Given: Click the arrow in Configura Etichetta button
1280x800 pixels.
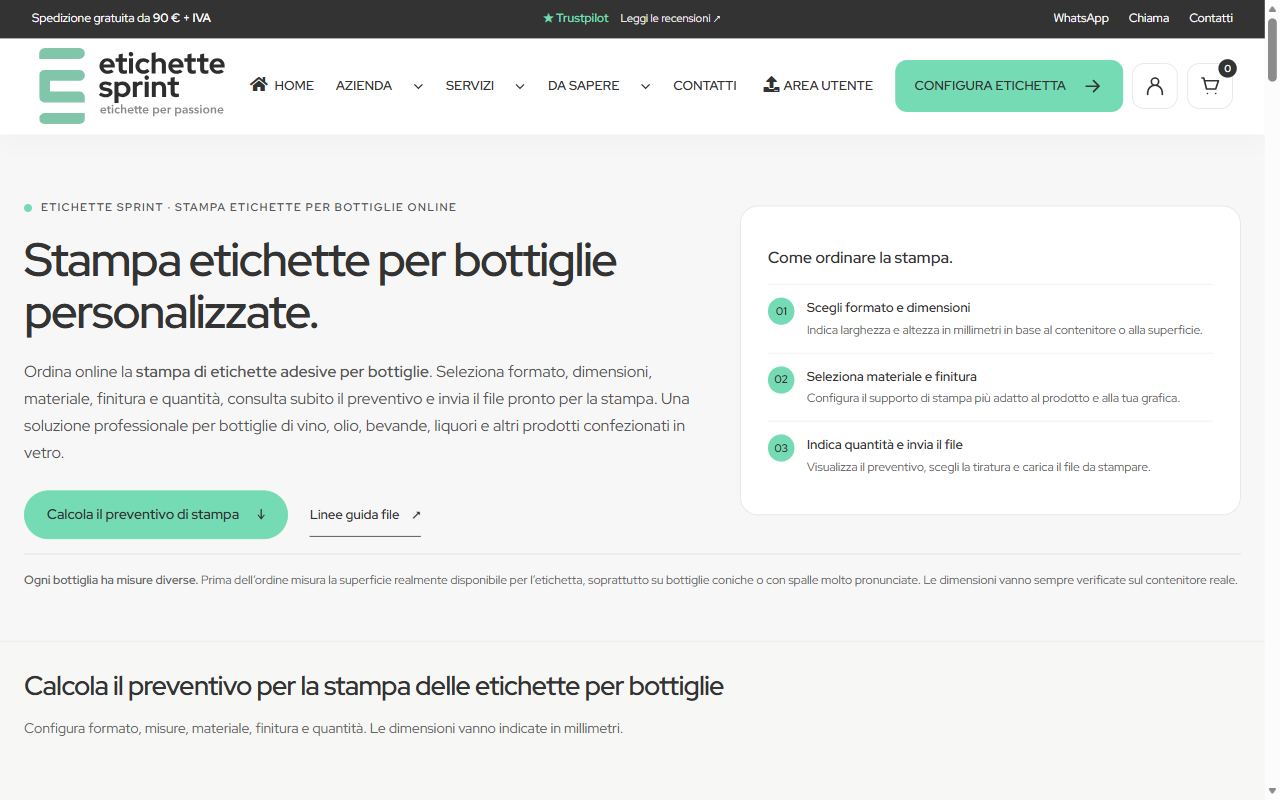Looking at the screenshot, I should coord(1093,86).
